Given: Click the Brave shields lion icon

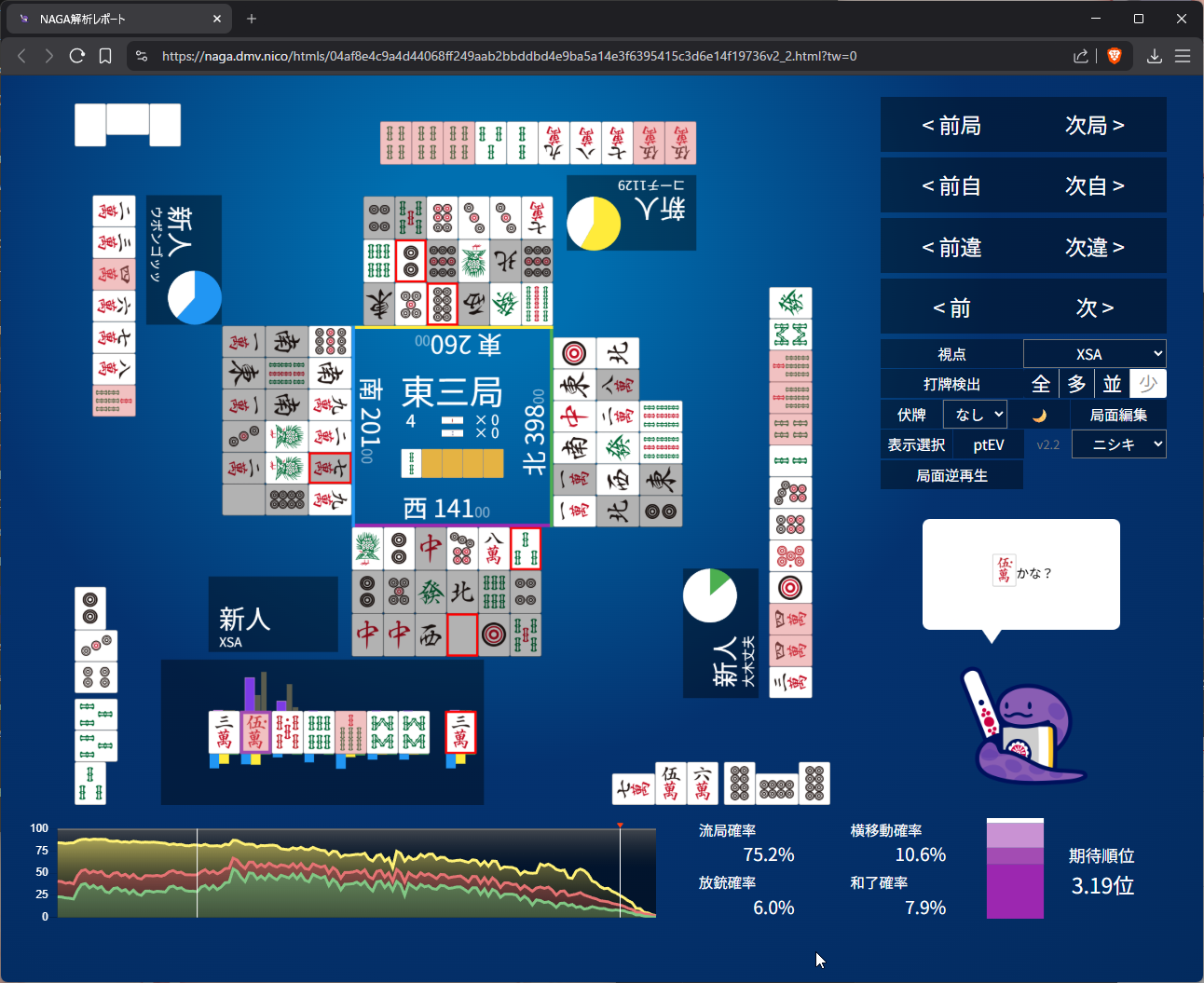Looking at the screenshot, I should 1114,56.
